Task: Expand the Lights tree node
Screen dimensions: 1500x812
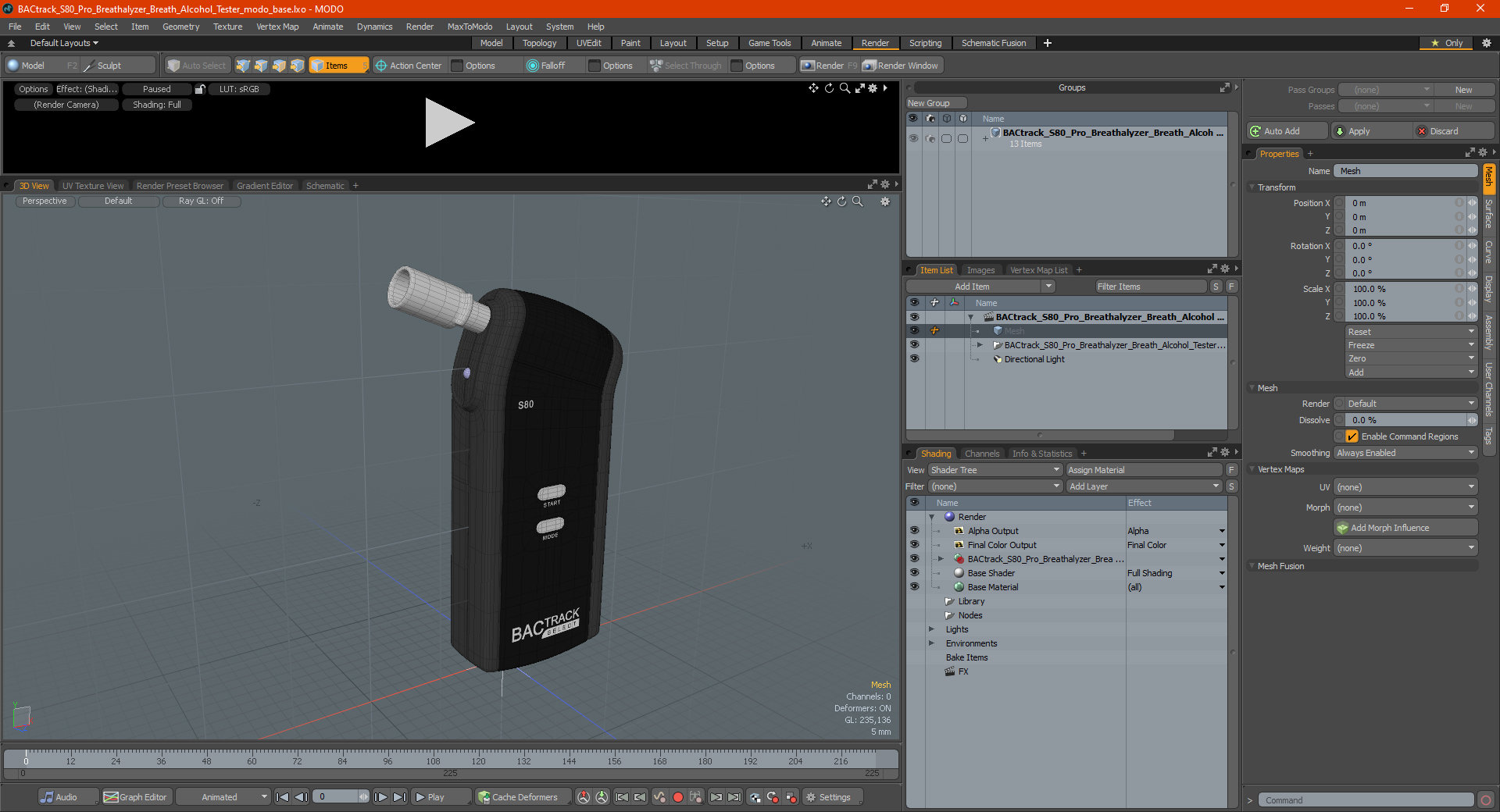Action: point(931,629)
